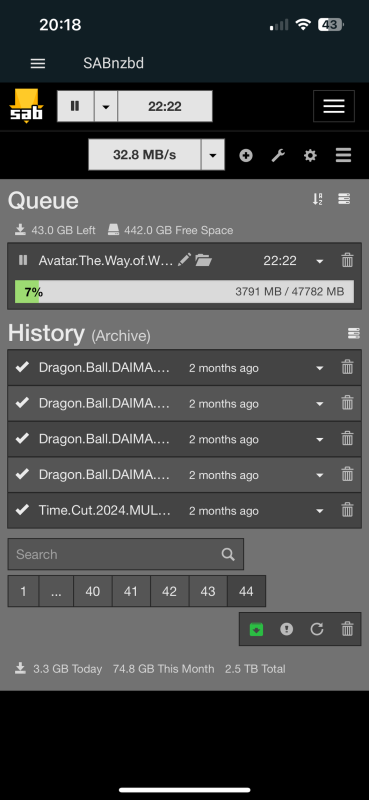The height and width of the screenshot is (800, 369).
Task: Open the speed limit dropdown arrow
Action: (x=213, y=155)
